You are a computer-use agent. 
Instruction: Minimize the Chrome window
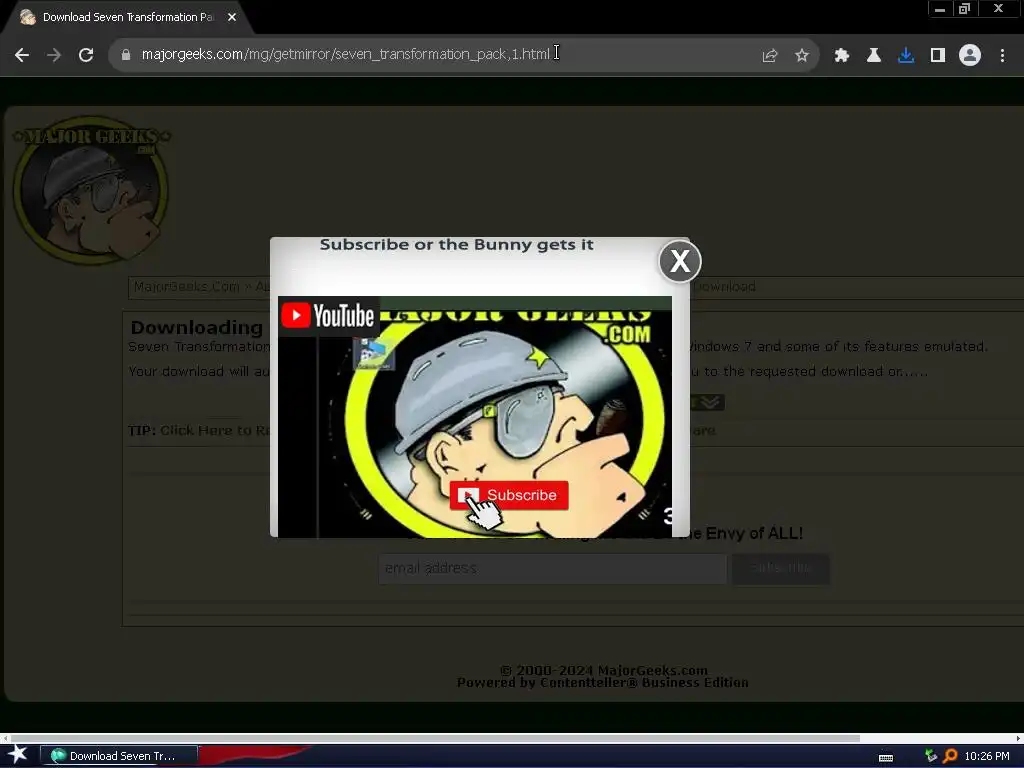coord(940,9)
